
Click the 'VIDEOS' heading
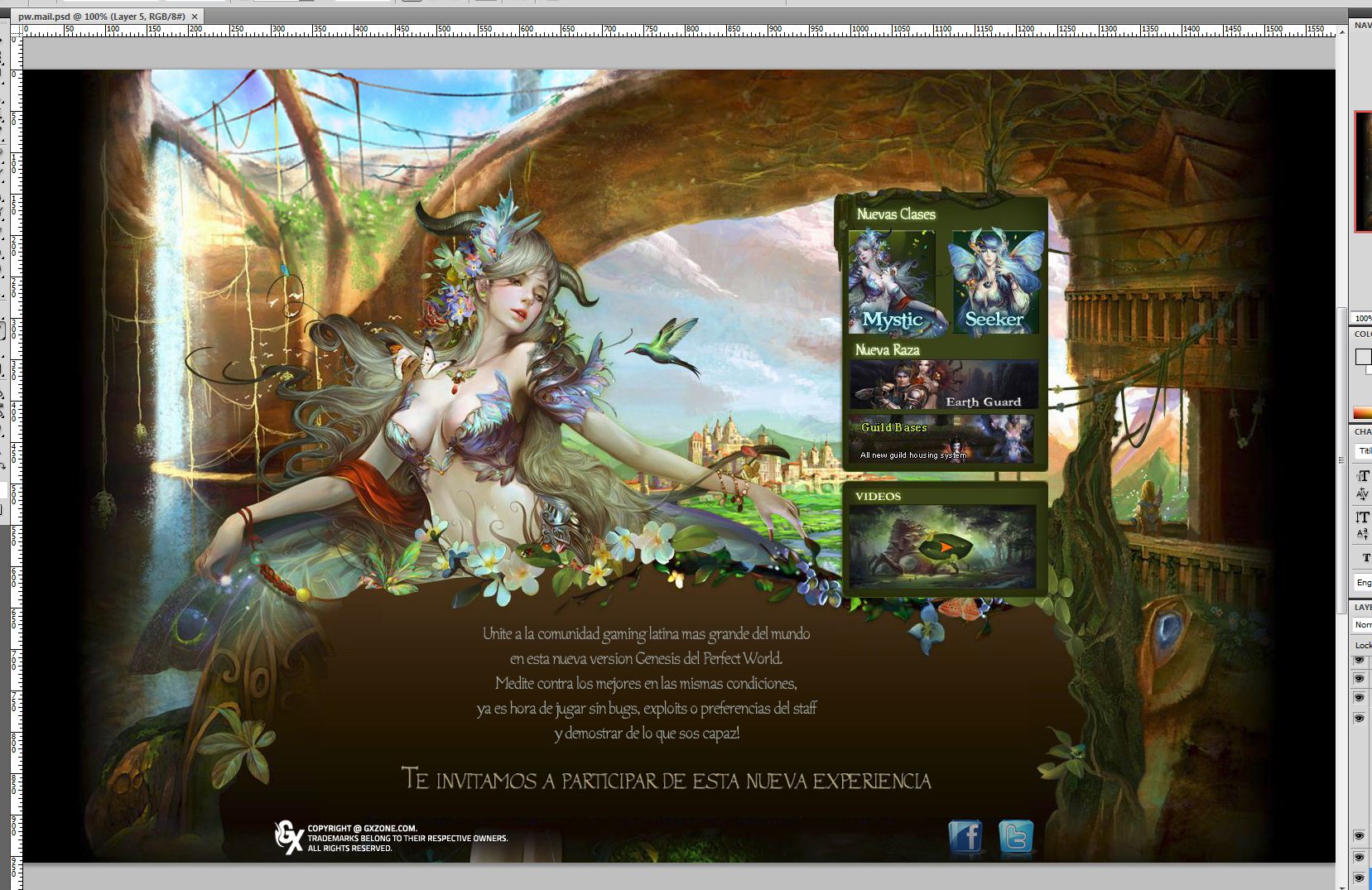878,497
